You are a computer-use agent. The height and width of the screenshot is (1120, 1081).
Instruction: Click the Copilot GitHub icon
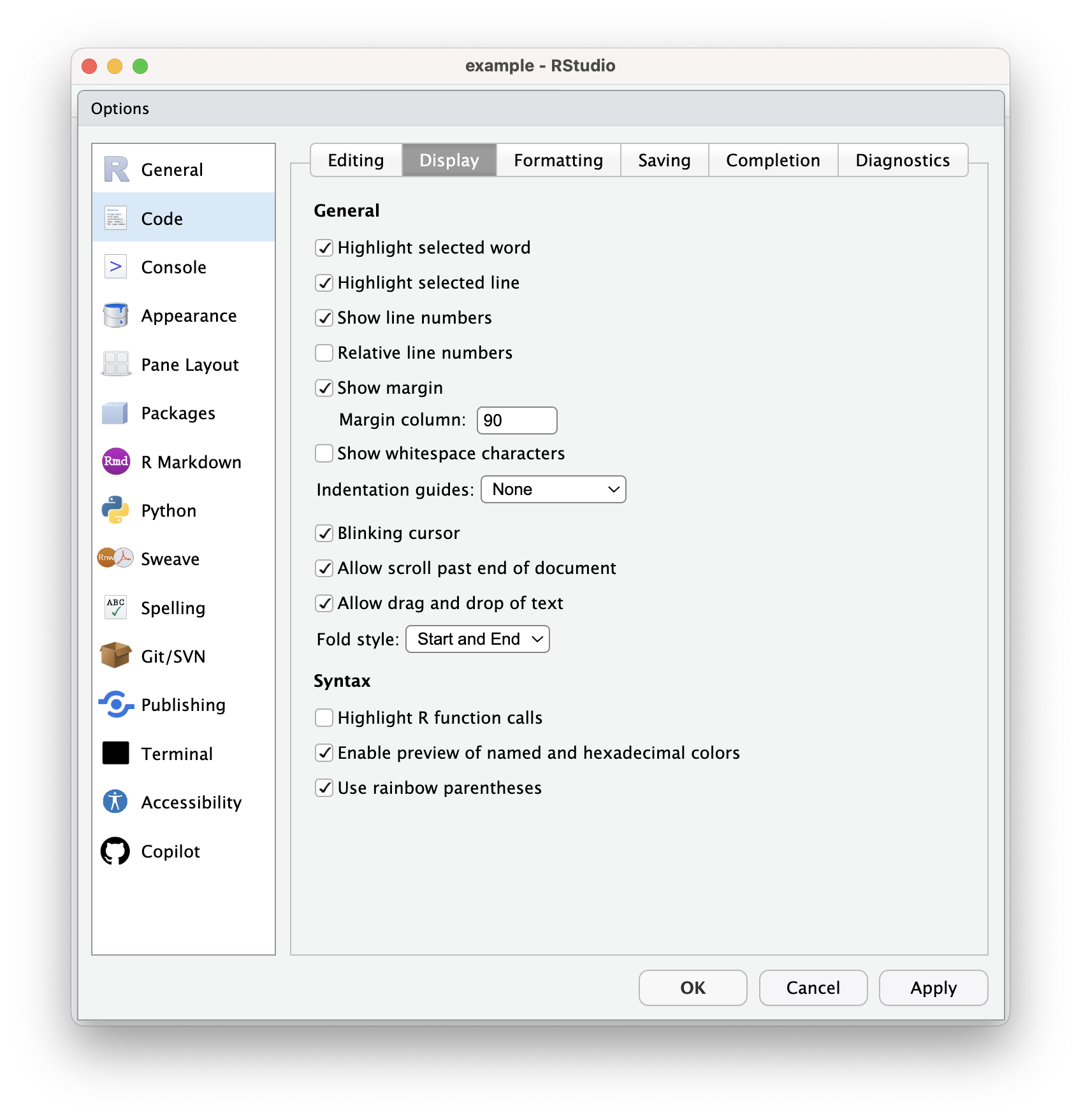click(x=115, y=851)
